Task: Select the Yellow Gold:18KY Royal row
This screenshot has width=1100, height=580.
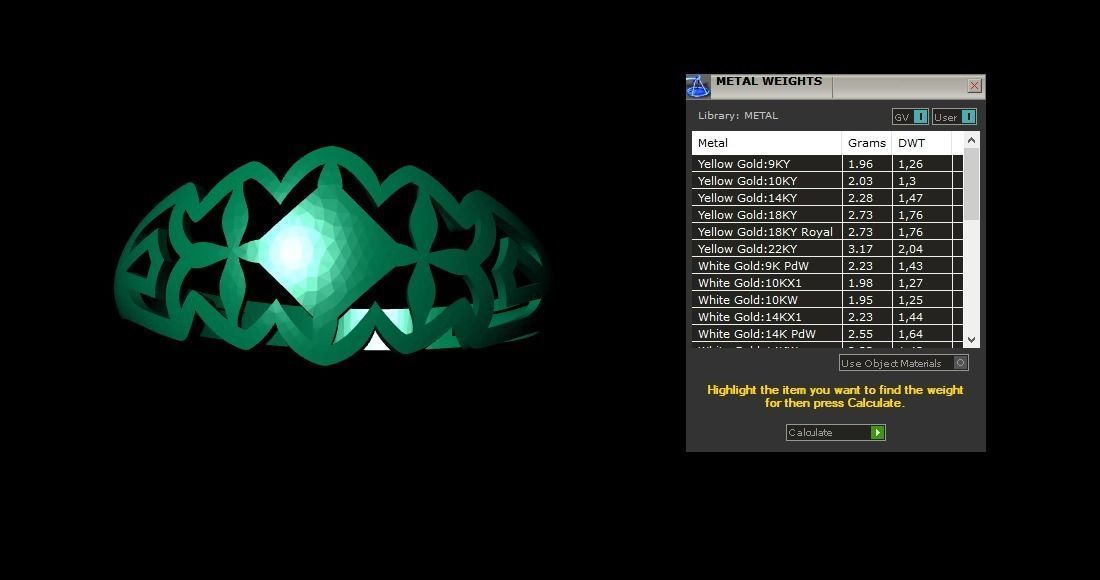Action: 827,232
